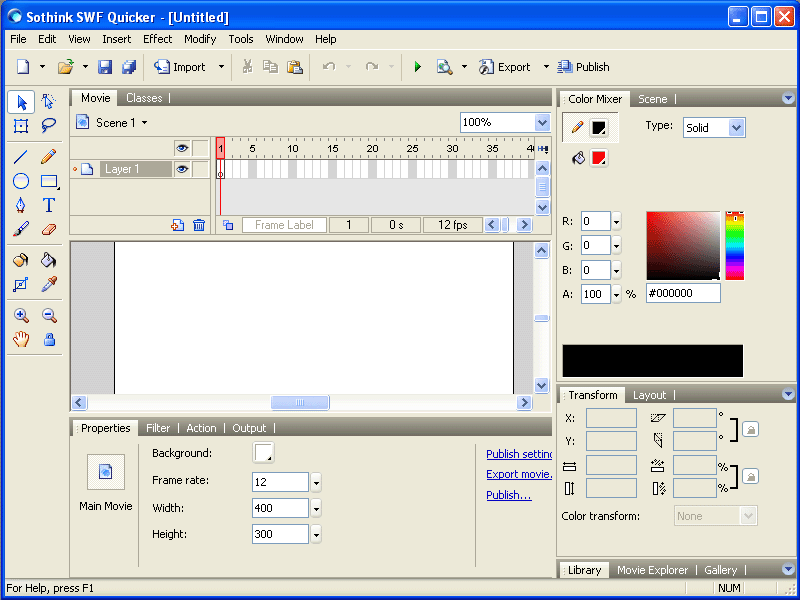Select the Selection arrow tool

pos(21,102)
